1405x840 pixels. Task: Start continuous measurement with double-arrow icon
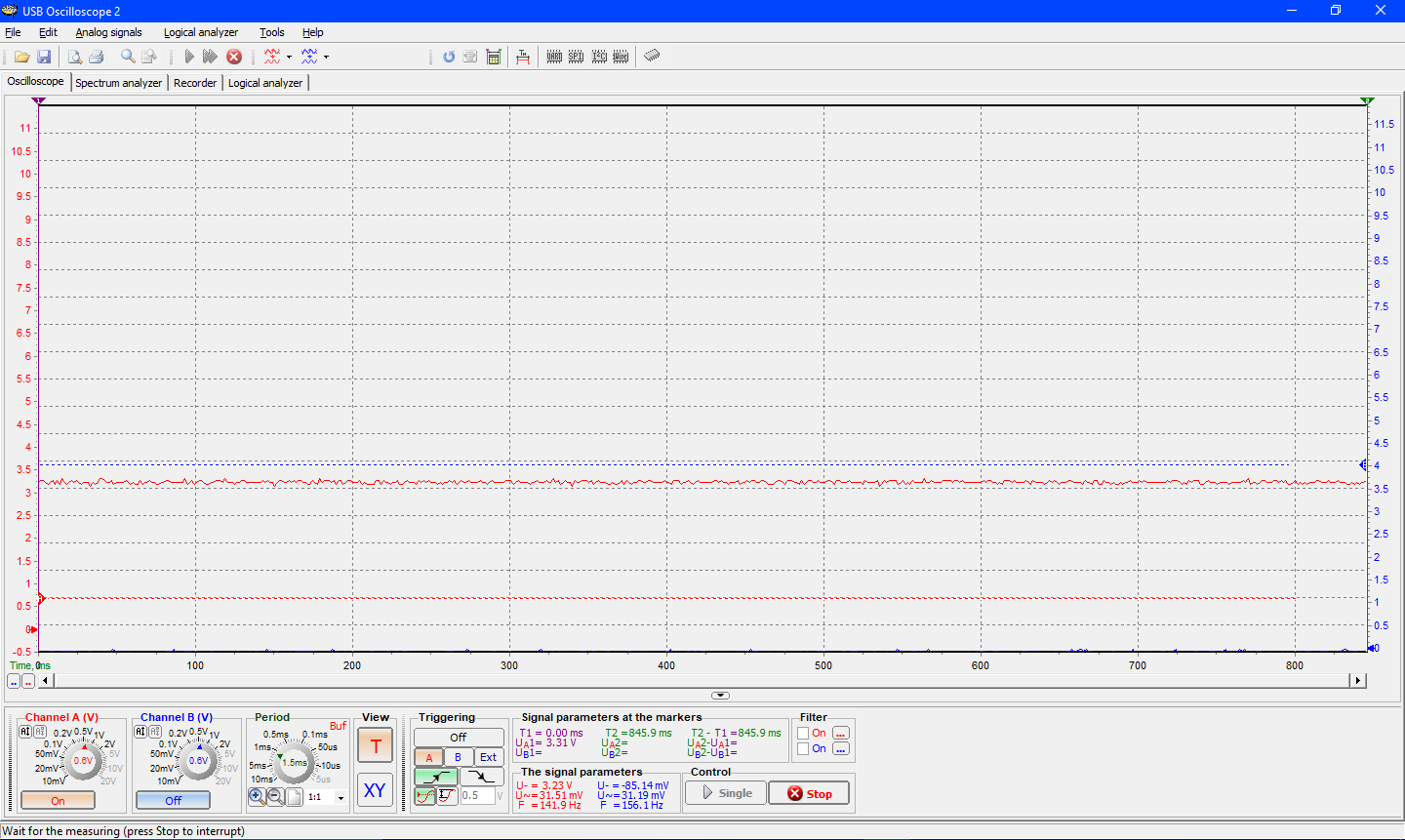click(x=210, y=57)
